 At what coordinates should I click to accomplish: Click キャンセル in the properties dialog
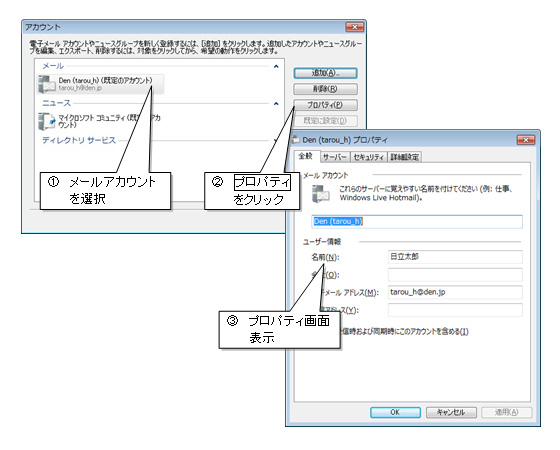451,412
